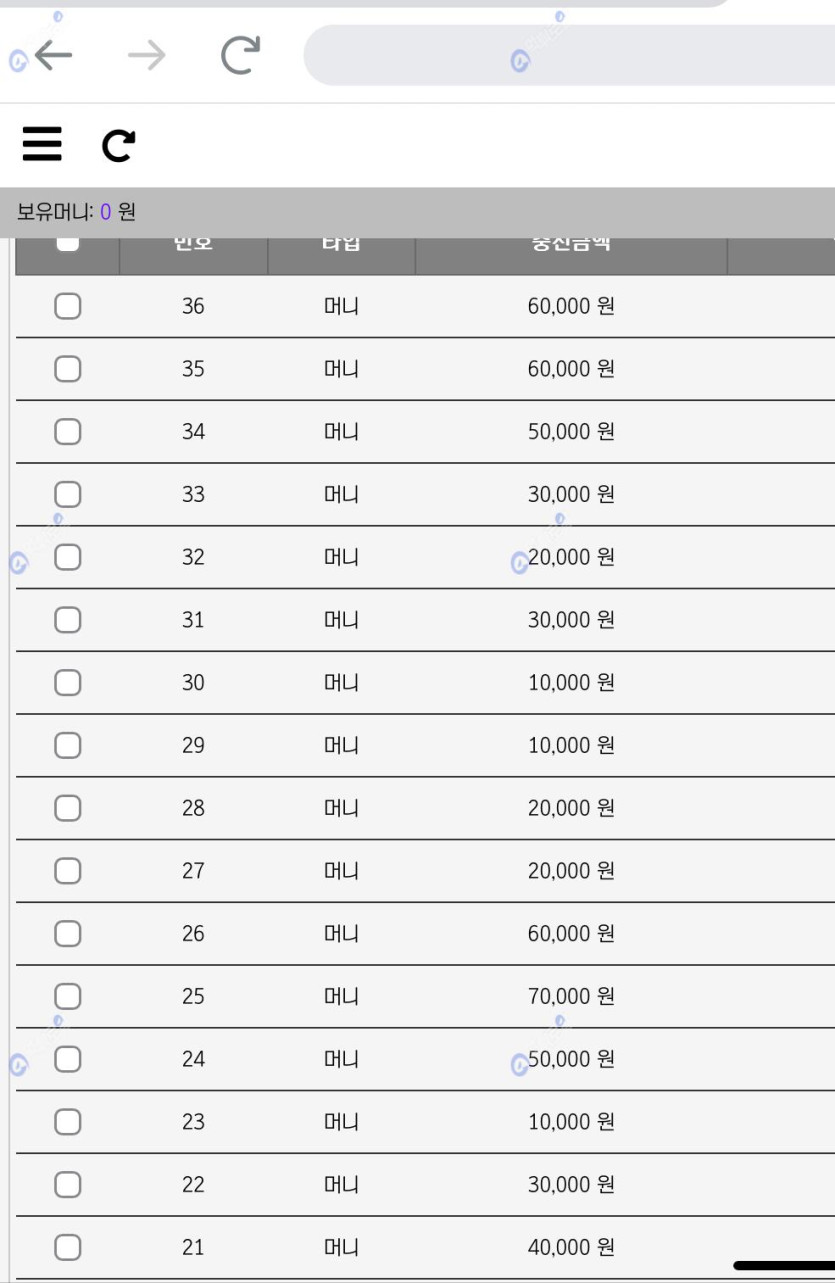Reload page with browser reload icon
Viewport: 835px width, 1283px height.
pyautogui.click(x=240, y=56)
